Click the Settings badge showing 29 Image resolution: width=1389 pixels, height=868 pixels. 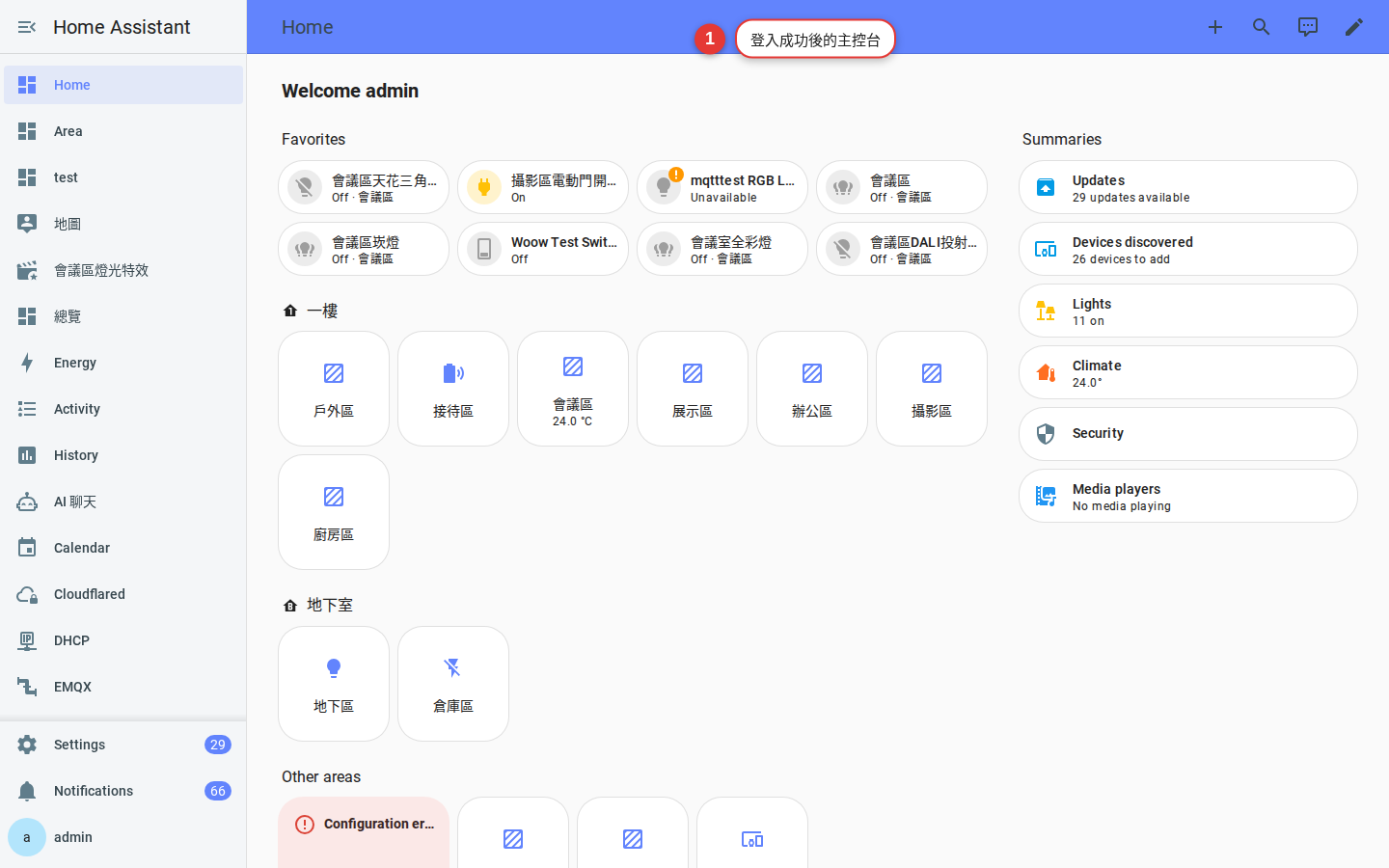point(218,745)
